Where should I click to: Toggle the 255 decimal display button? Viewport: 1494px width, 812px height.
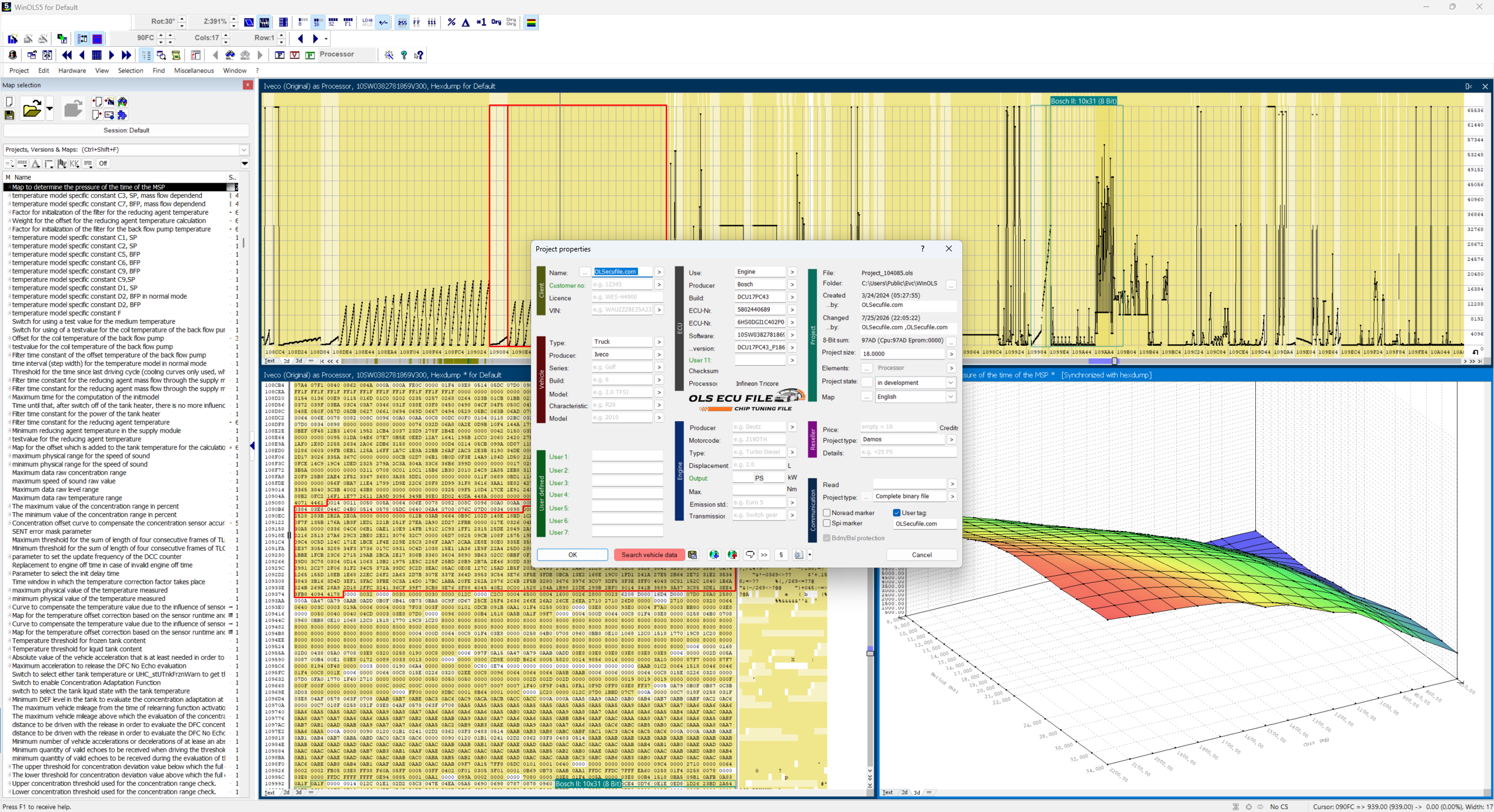pos(402,22)
